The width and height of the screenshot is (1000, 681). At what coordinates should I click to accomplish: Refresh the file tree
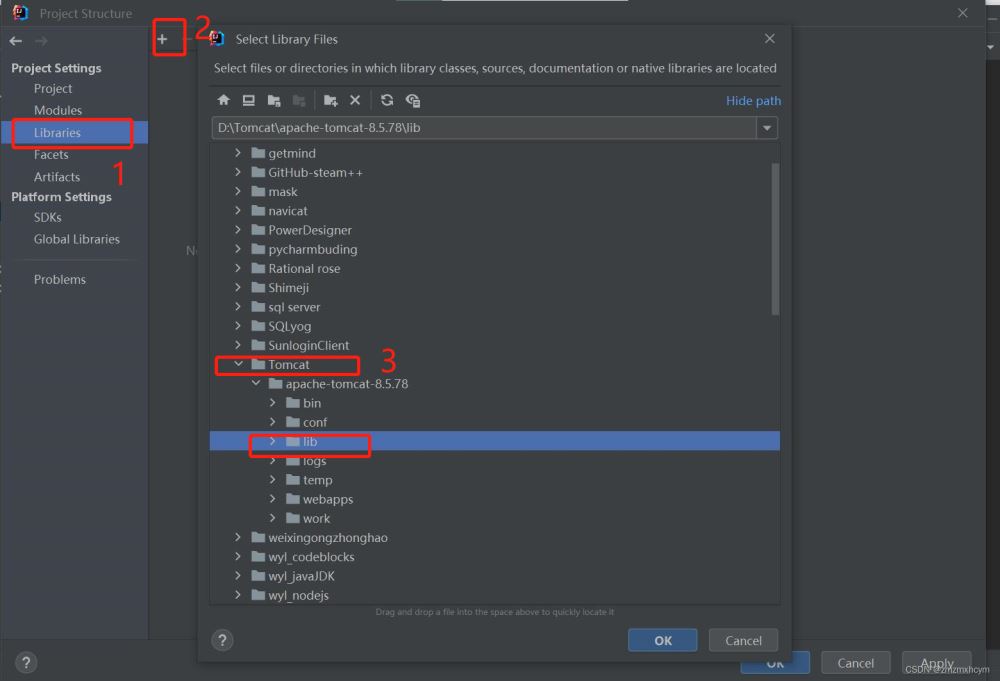[386, 100]
